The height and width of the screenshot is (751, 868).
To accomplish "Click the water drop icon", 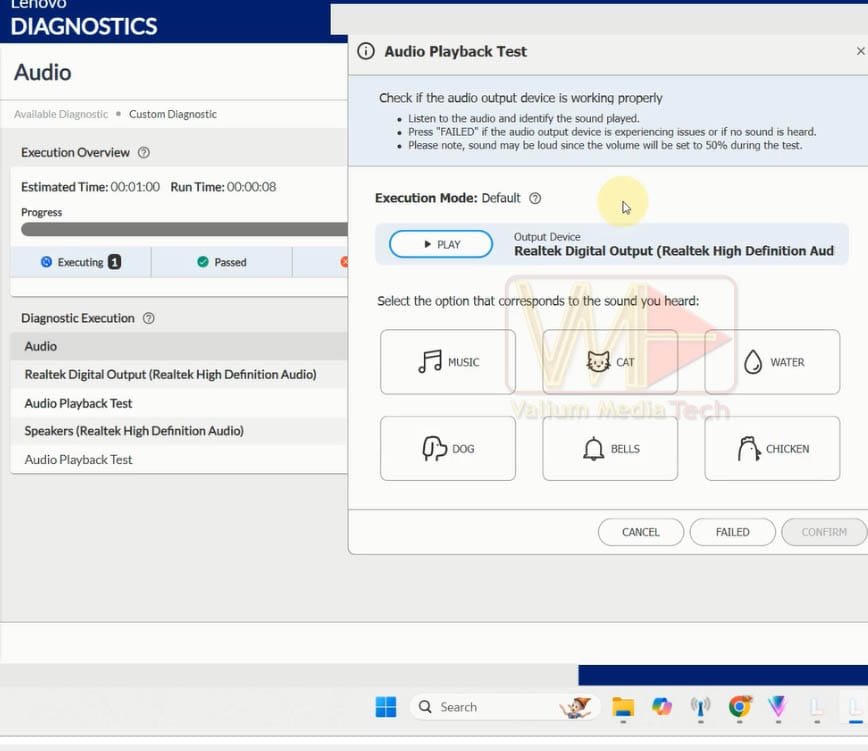I will coord(753,362).
